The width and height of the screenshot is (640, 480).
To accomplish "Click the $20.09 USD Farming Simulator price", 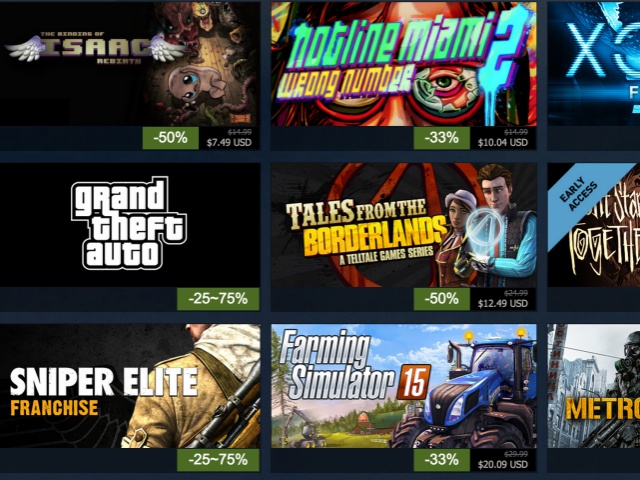I will point(502,464).
